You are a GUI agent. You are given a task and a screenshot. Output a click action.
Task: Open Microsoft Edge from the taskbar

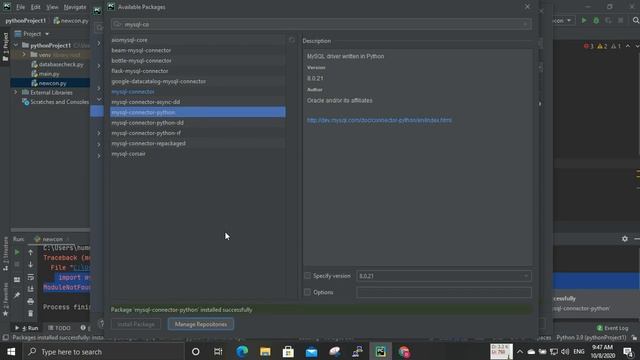242,352
